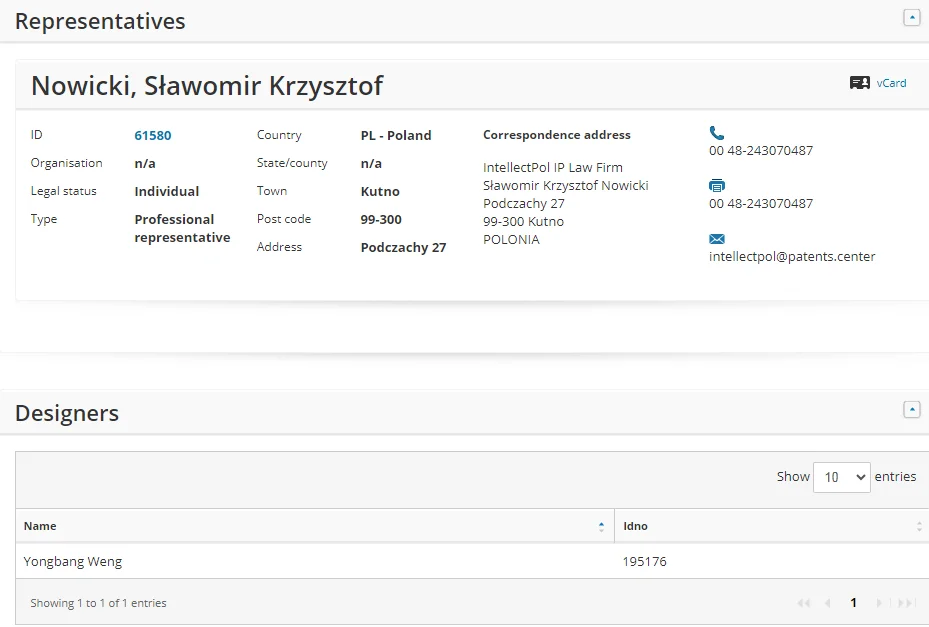Download the vCard link
This screenshot has height=627, width=929.
click(x=891, y=83)
